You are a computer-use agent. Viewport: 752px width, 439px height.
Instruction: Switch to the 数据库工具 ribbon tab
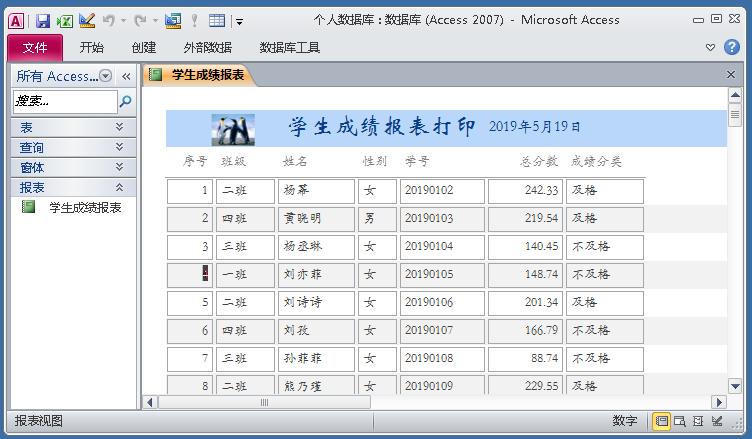290,47
